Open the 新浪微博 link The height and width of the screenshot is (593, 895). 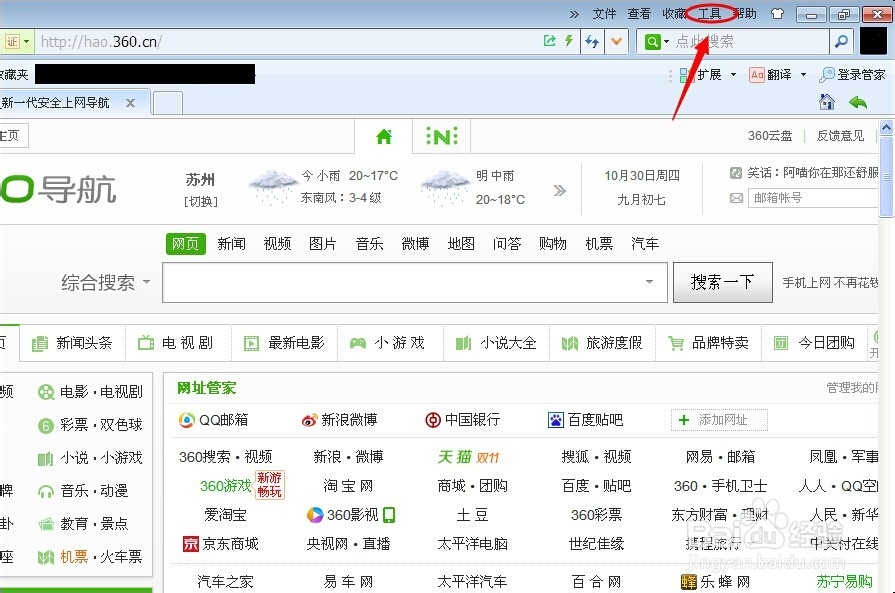pyautogui.click(x=340, y=420)
